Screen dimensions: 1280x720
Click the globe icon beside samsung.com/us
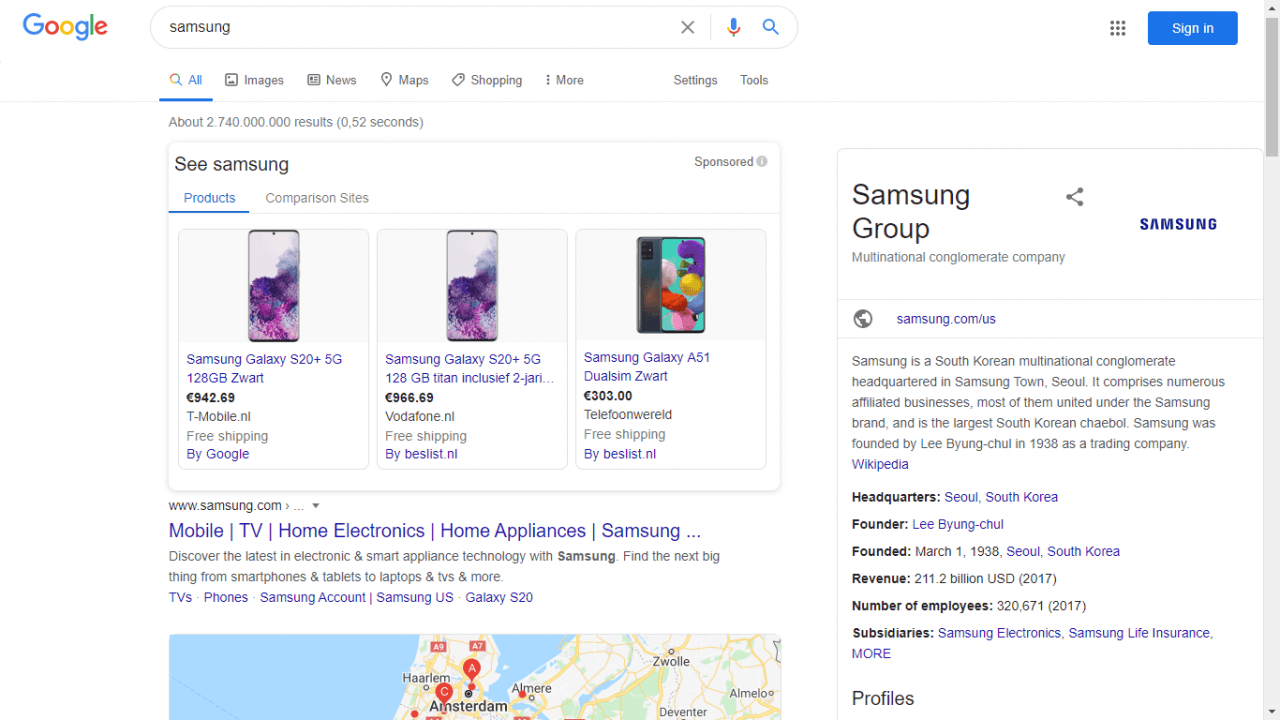[x=863, y=319]
